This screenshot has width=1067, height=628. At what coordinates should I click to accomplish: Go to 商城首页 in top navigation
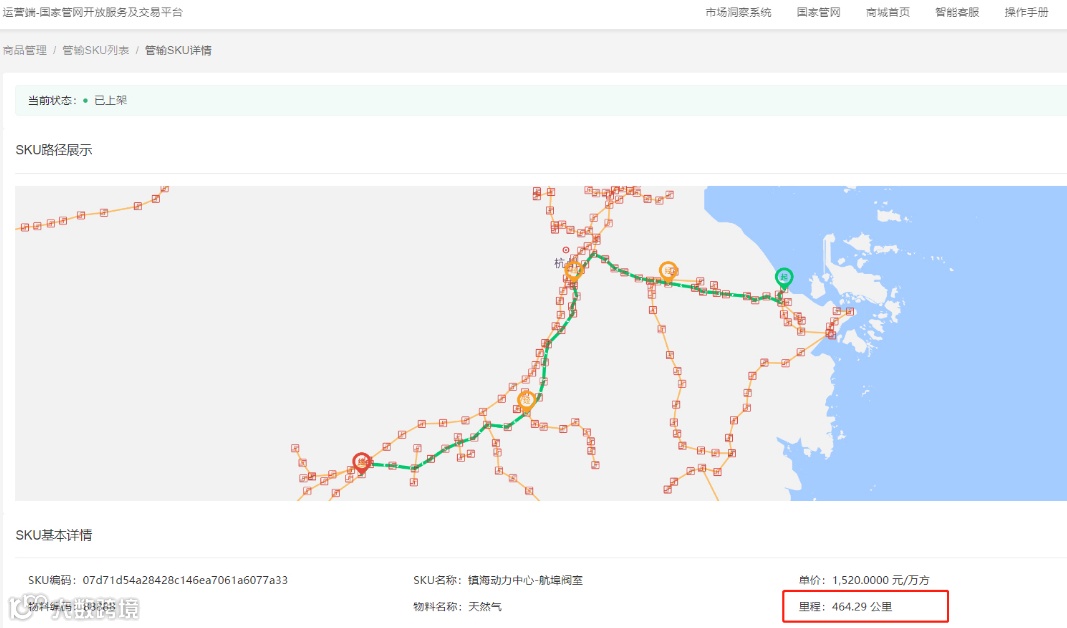887,12
